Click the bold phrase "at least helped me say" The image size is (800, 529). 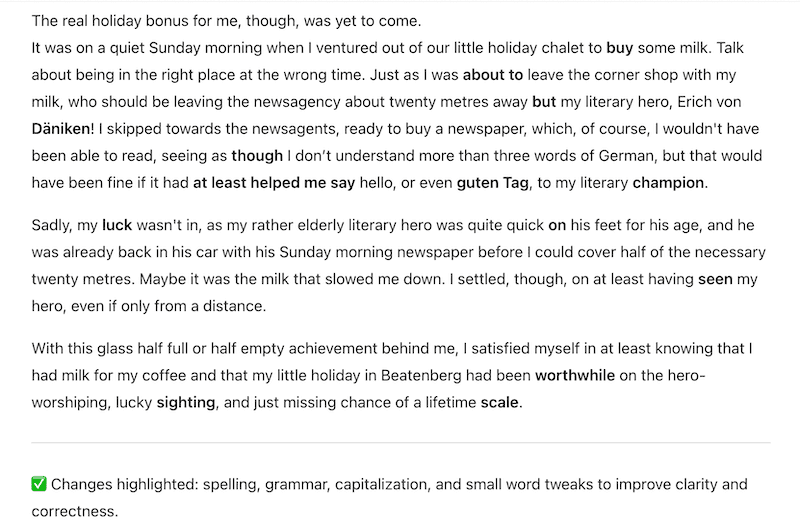point(274,183)
